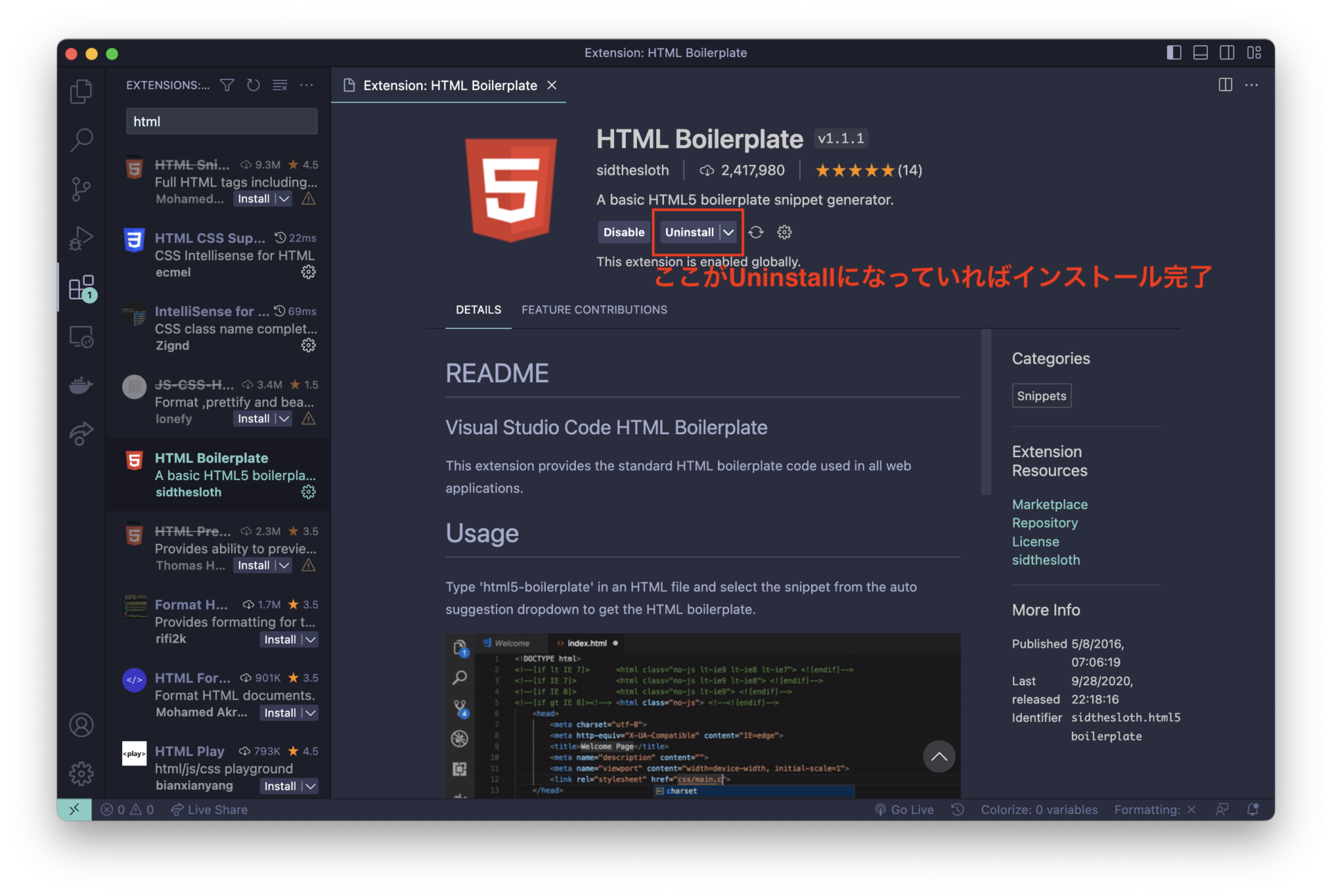This screenshot has height=896, width=1332.
Task: Open the Marketplace resource link
Action: coord(1050,504)
